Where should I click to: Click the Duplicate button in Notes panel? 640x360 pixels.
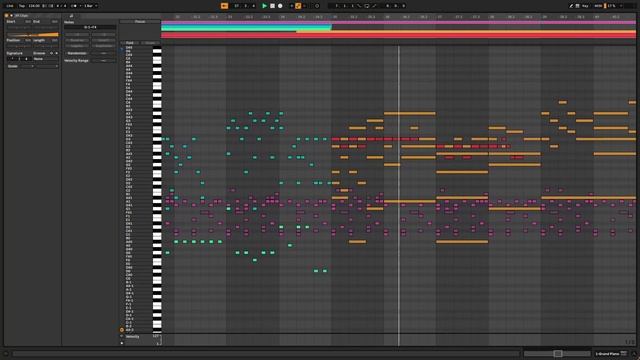103,46
